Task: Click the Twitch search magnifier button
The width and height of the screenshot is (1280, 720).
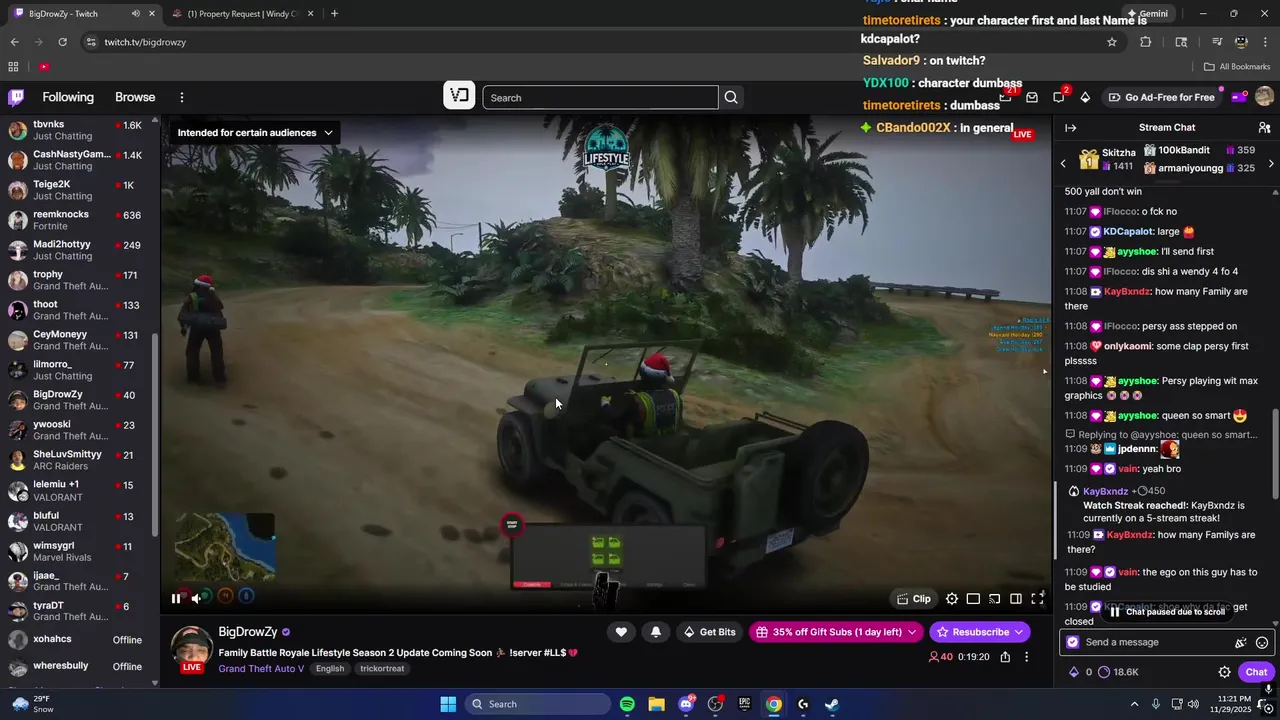Action: [x=731, y=98]
